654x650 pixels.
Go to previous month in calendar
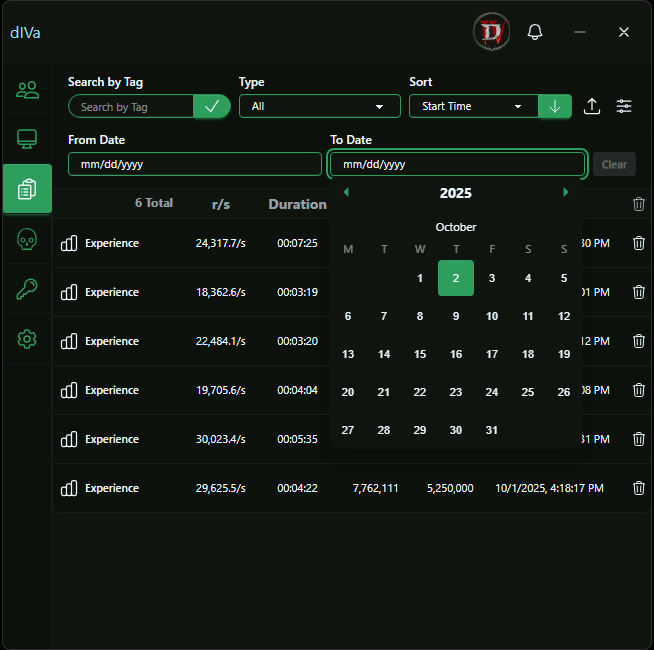click(x=346, y=192)
